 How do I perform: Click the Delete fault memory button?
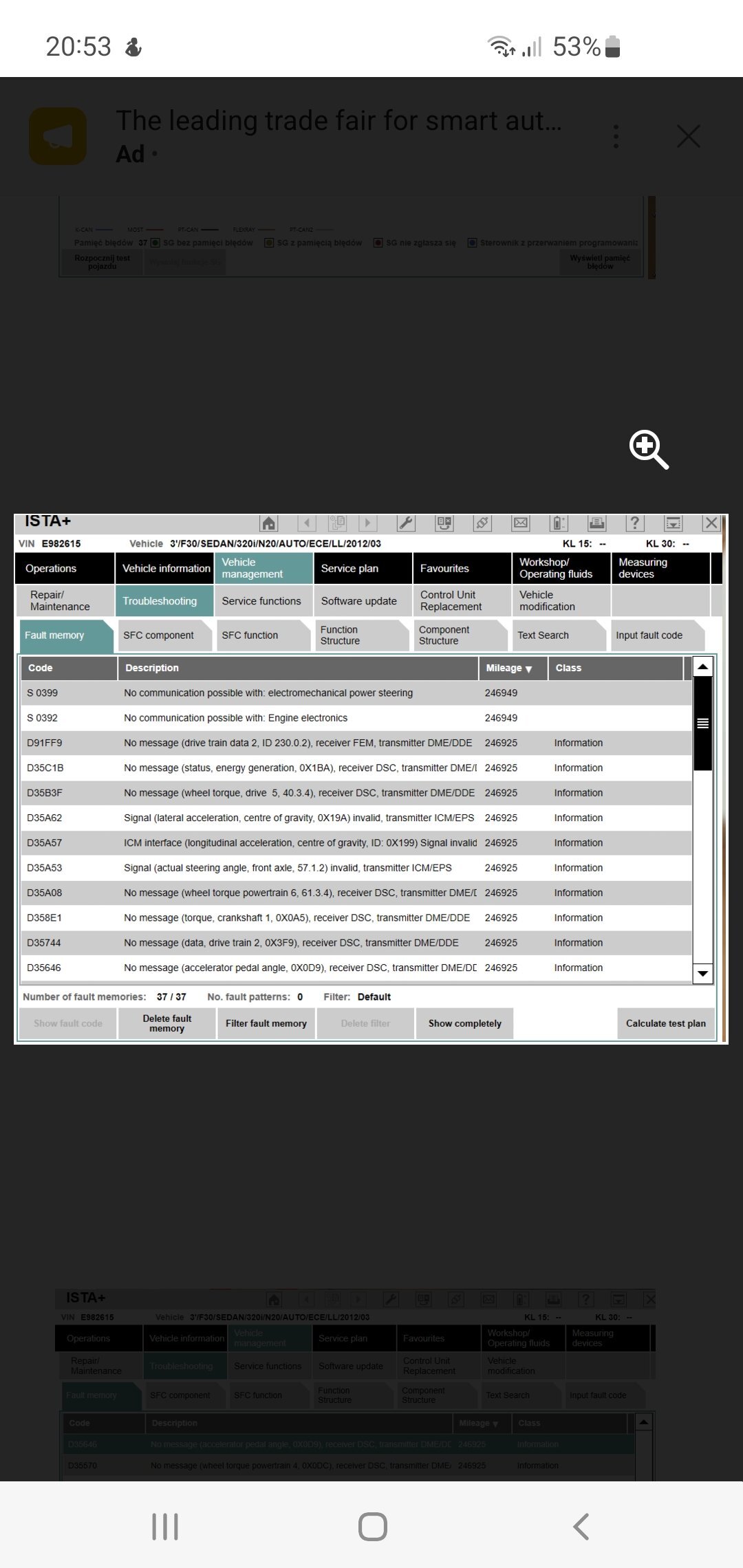click(x=167, y=1023)
